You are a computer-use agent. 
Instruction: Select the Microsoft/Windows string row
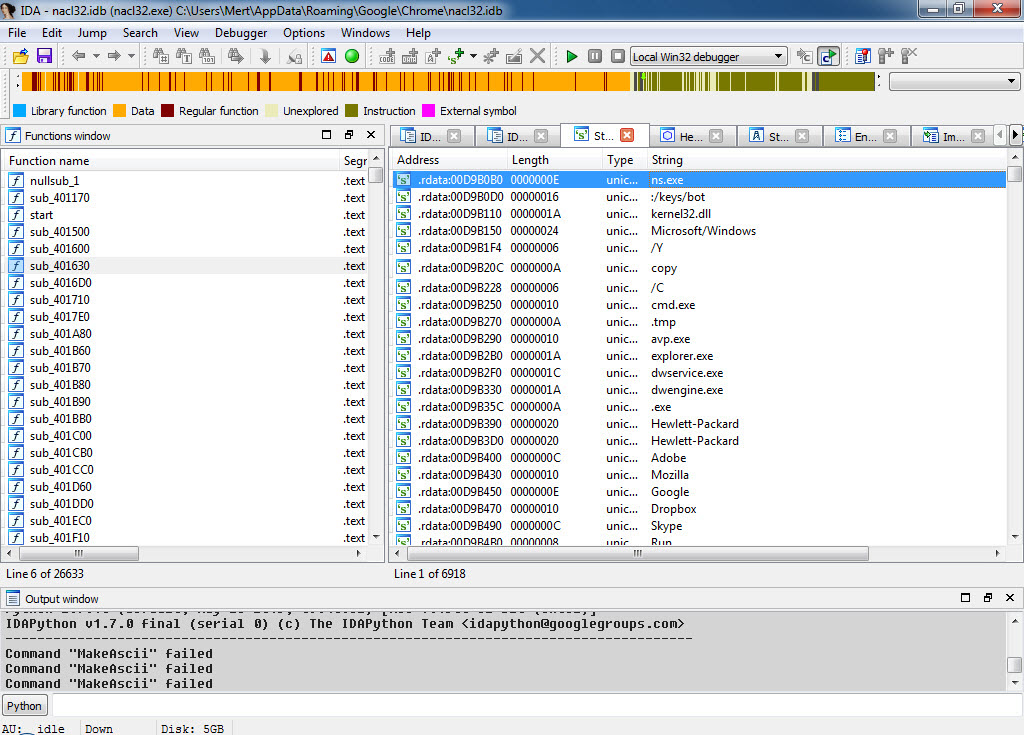tap(699, 231)
